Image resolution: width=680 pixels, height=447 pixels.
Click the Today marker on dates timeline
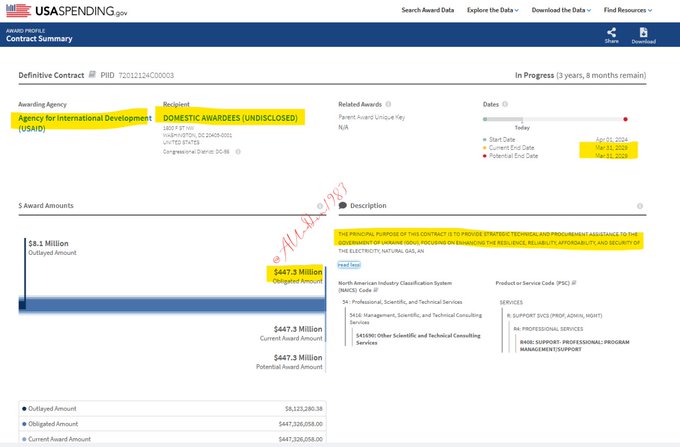pyautogui.click(x=521, y=120)
